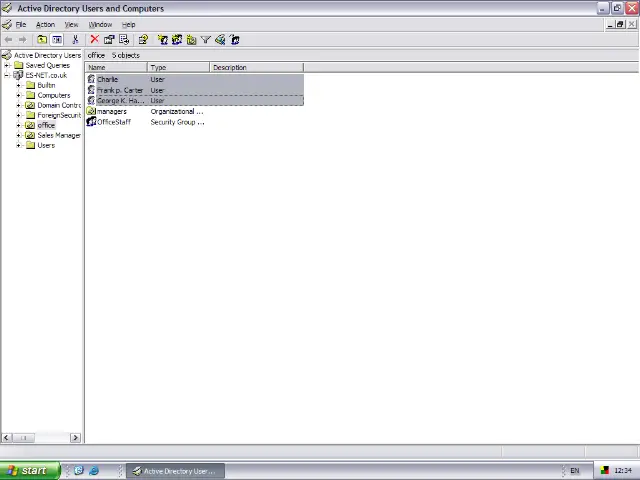
Task: Select the Sales Manager tree item
Action: 59,135
